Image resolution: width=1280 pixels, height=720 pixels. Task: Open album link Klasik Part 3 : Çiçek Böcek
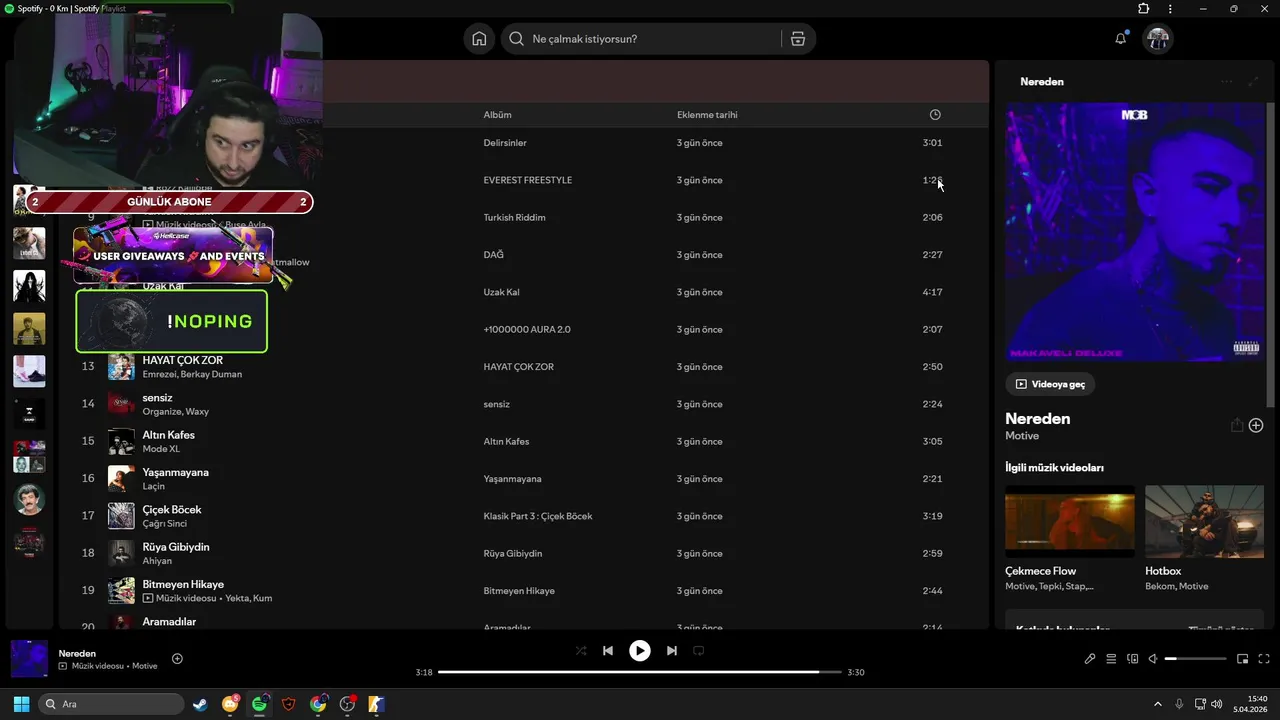[x=538, y=516]
